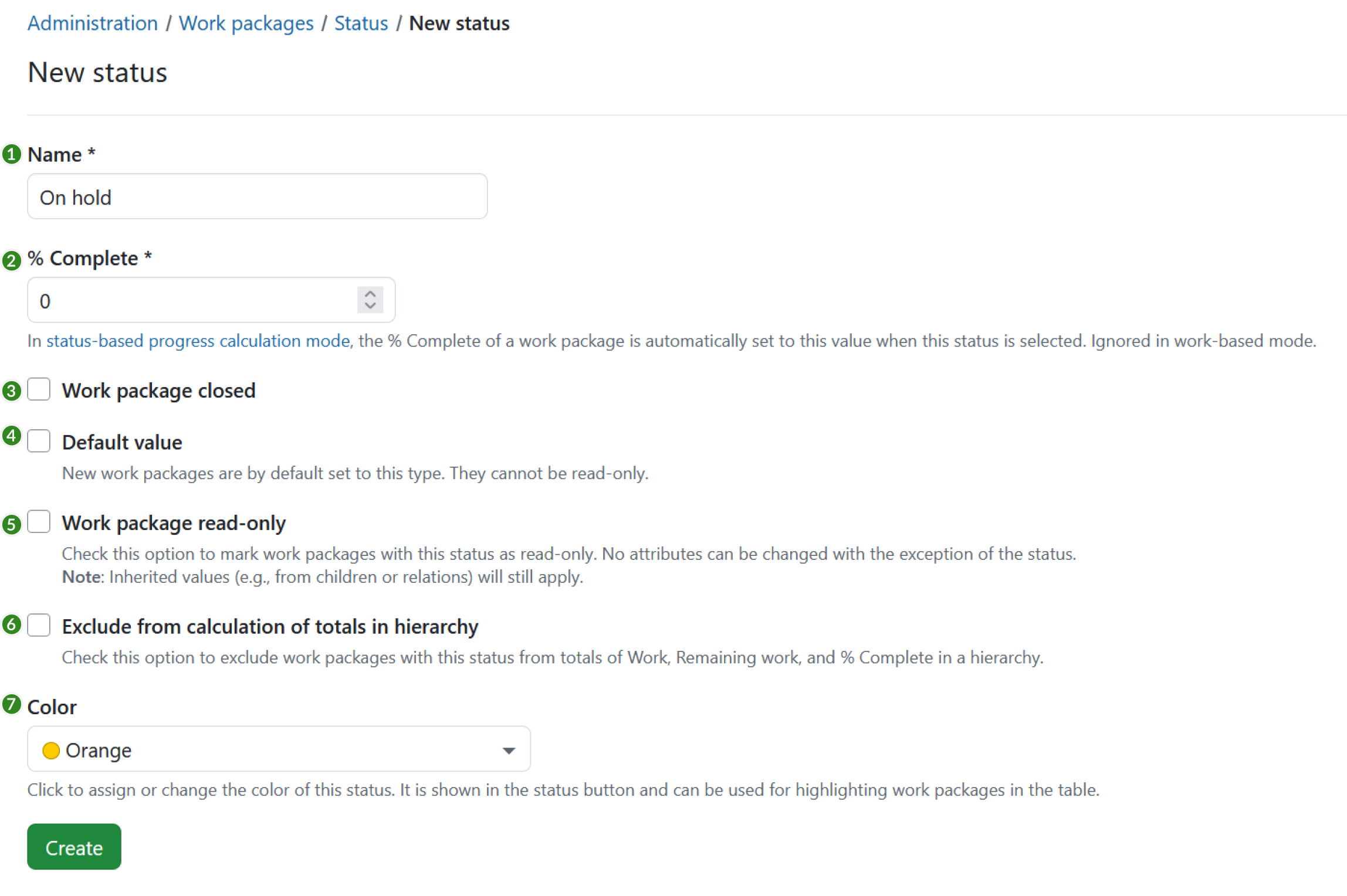Check the Default value option
The width and height of the screenshot is (1347, 896).
pyautogui.click(x=39, y=441)
